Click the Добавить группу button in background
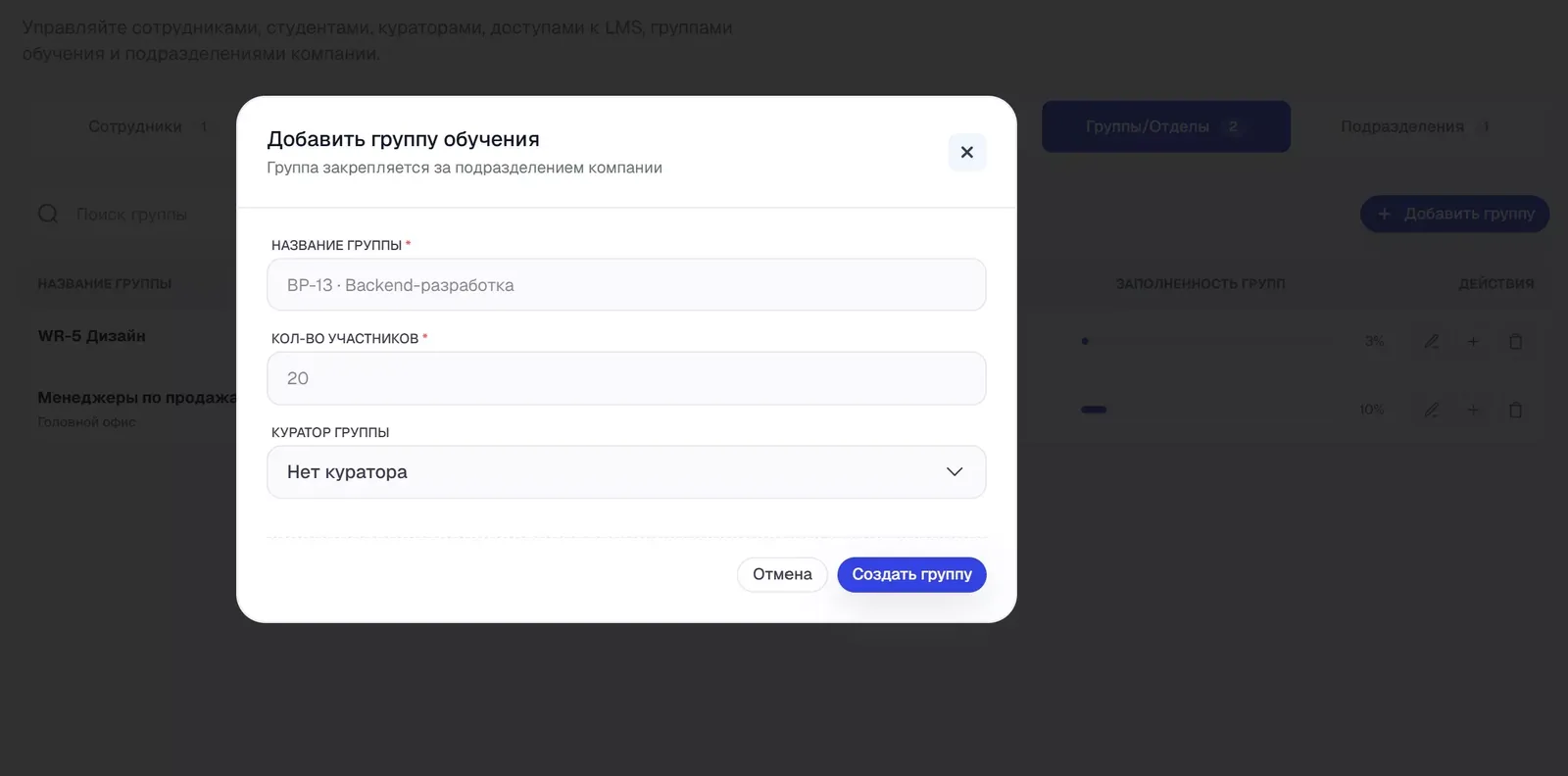The height and width of the screenshot is (776, 1568). tap(1454, 214)
